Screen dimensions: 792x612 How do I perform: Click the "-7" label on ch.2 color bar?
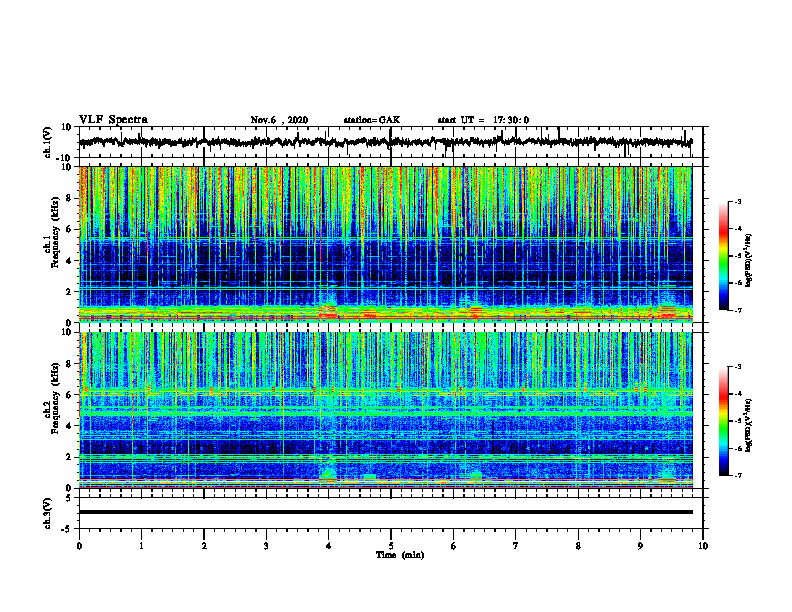[x=737, y=475]
